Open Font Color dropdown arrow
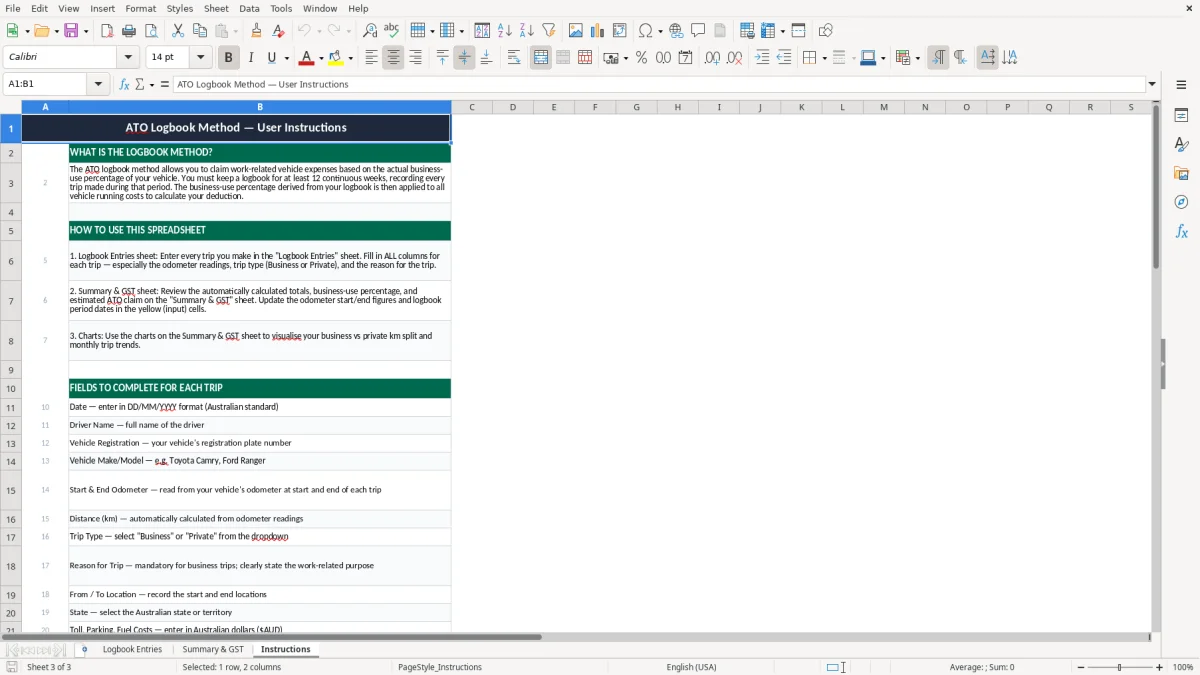 320,58
